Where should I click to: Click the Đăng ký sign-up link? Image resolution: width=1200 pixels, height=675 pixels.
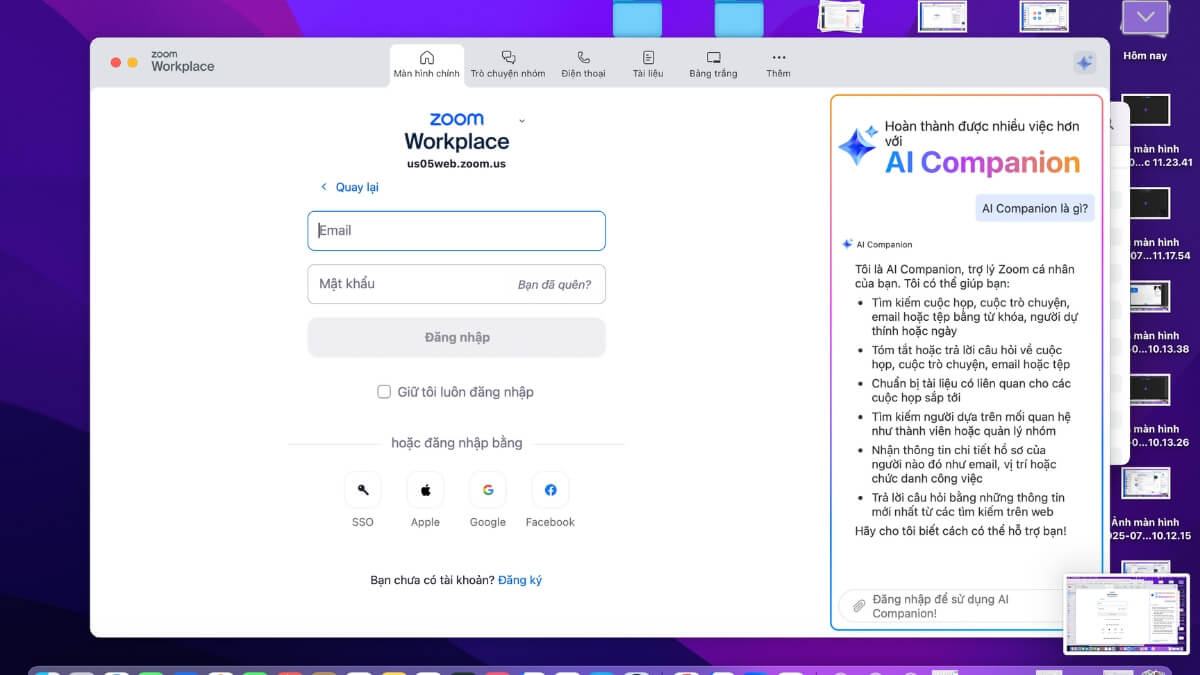[x=520, y=580]
